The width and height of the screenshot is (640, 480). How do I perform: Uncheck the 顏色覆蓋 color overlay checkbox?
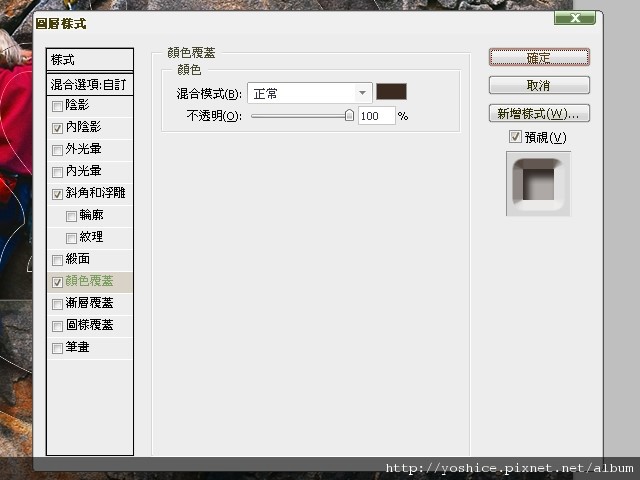click(x=57, y=282)
